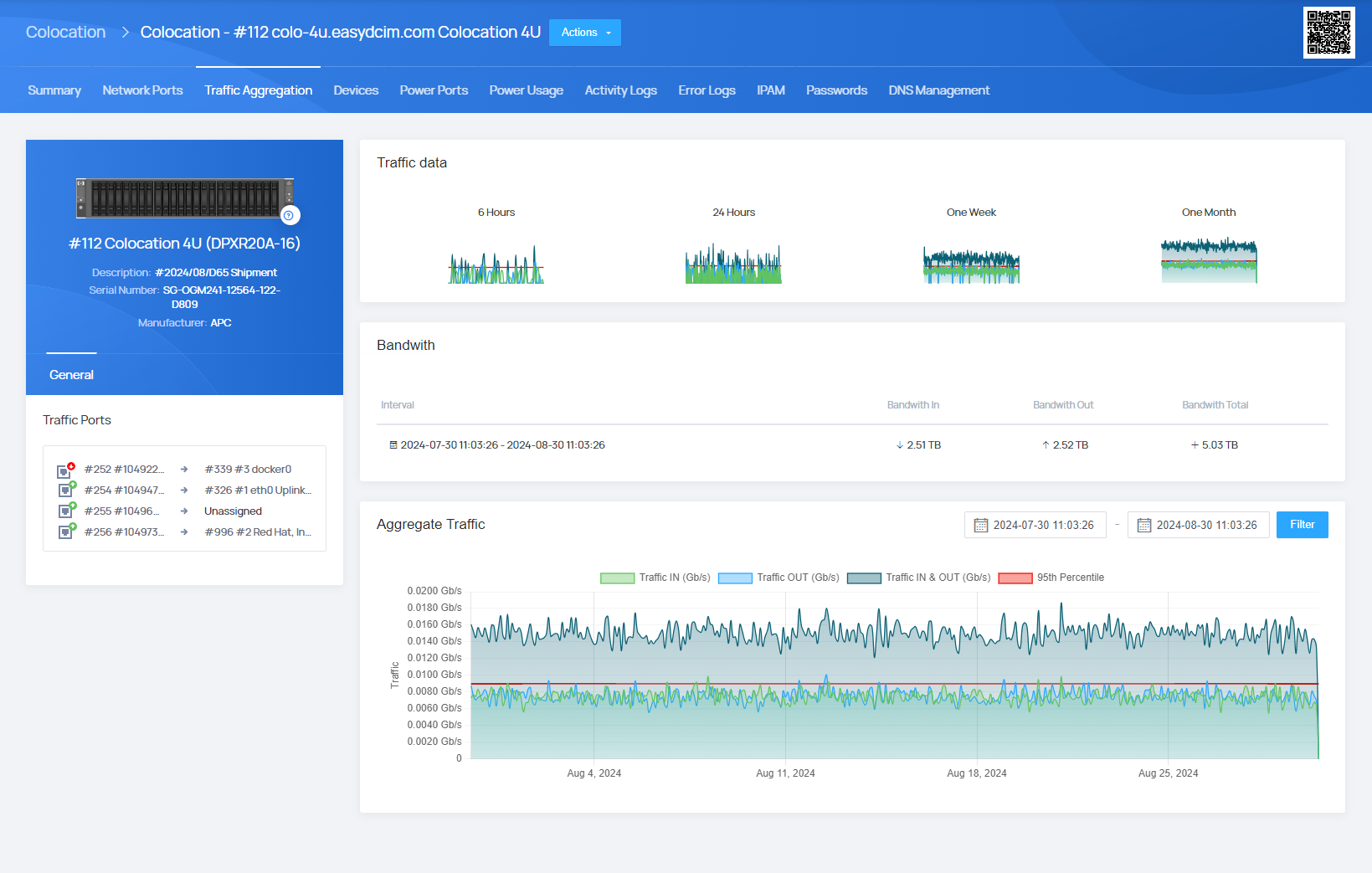Image resolution: width=1372 pixels, height=873 pixels.
Task: Select the One Week traffic graph
Action: [971, 263]
